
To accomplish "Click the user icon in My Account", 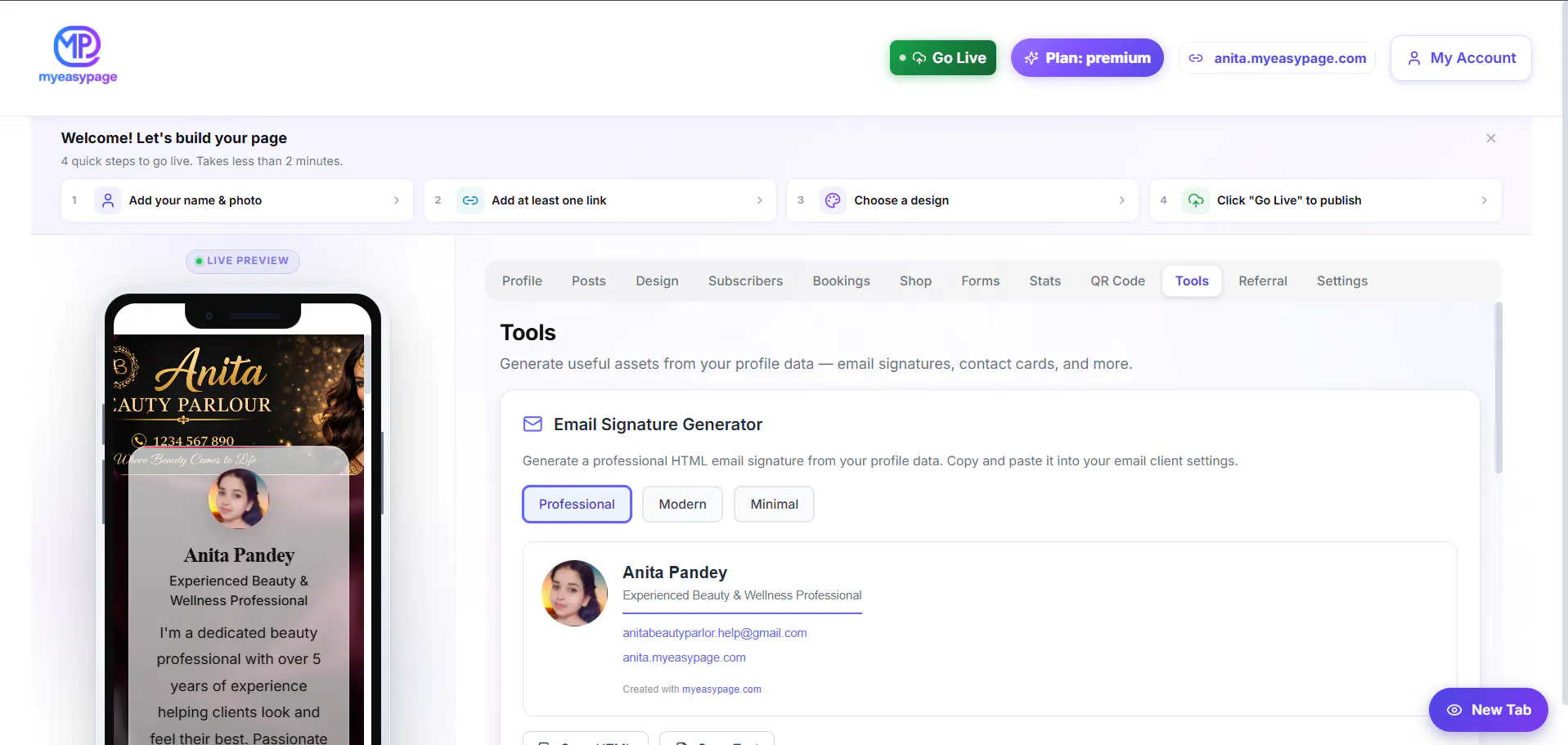I will coord(1414,58).
